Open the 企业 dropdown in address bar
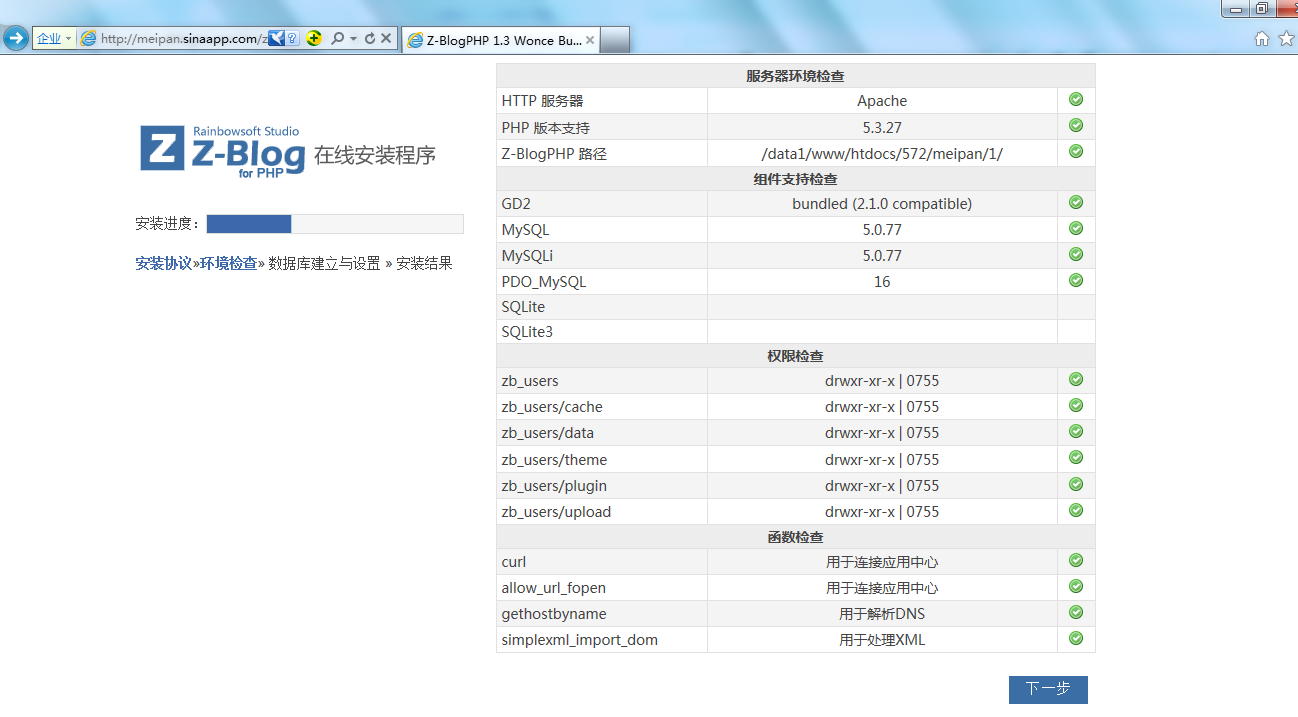Viewport: 1298px width, 717px height. [54, 39]
